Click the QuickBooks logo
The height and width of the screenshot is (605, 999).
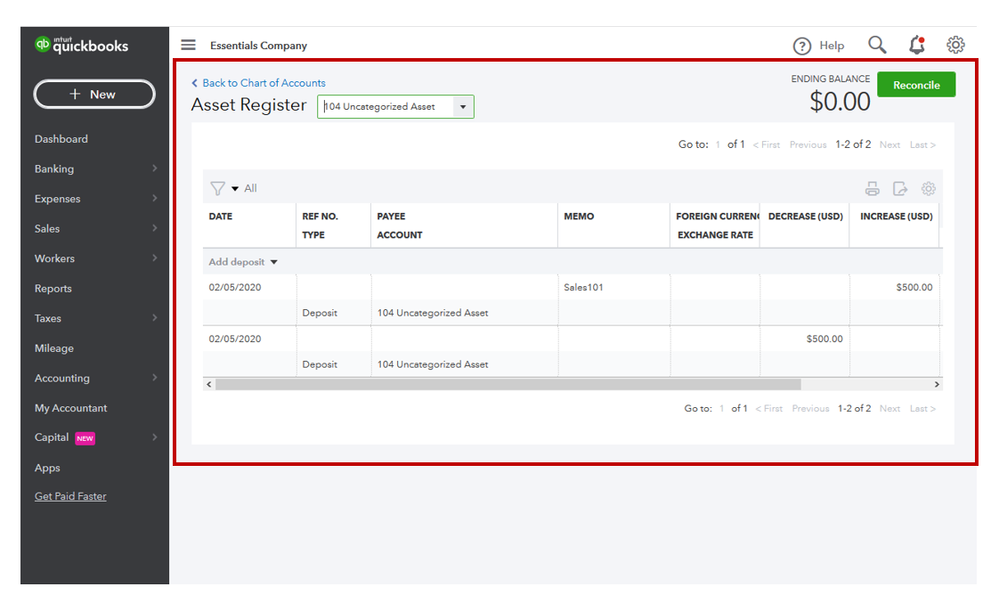[81, 45]
